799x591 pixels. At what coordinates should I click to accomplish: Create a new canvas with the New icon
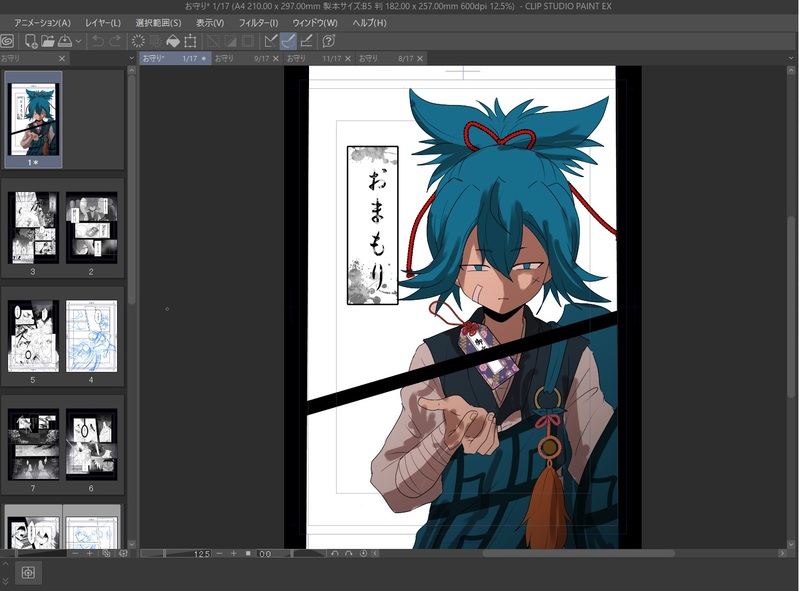31,41
